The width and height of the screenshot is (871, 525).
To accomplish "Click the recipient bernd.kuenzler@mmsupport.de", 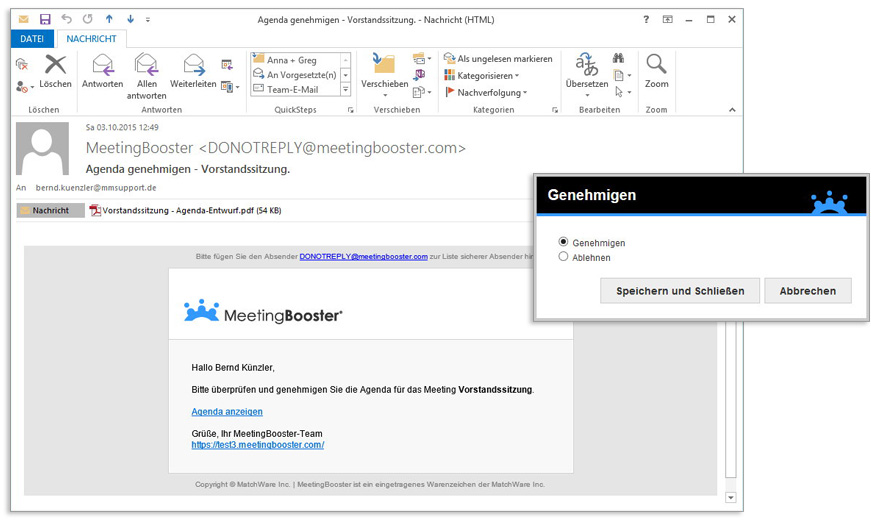I will point(96,188).
